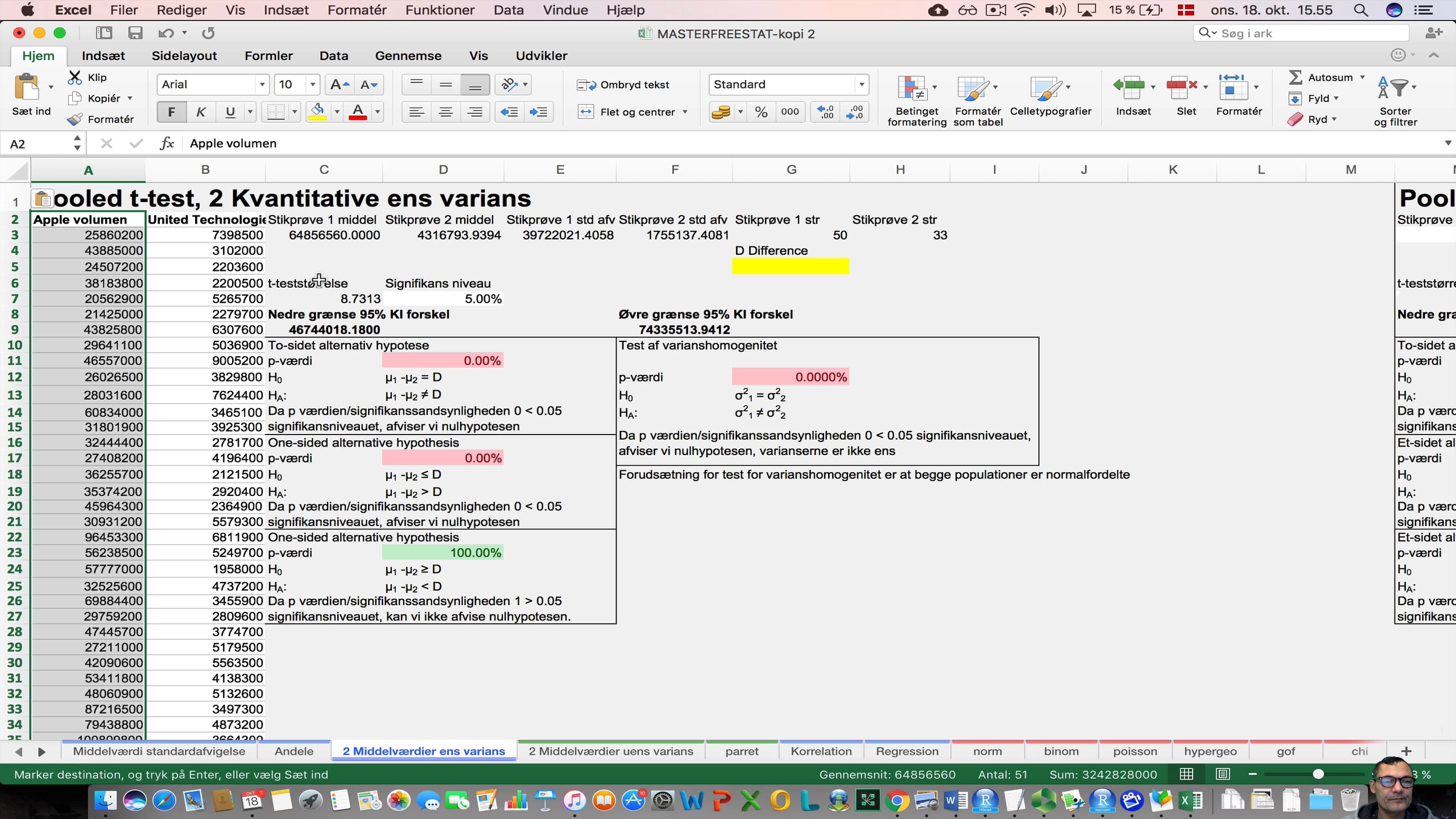Viewport: 1456px width, 819px height.
Task: Click the Kopiér copy icon
Action: (75, 98)
